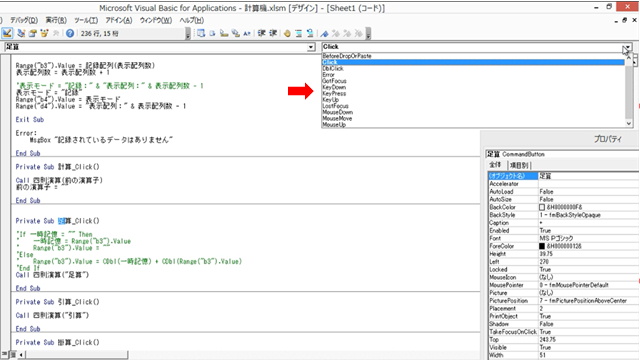
Task: Select GotFocus event
Action: point(473,81)
